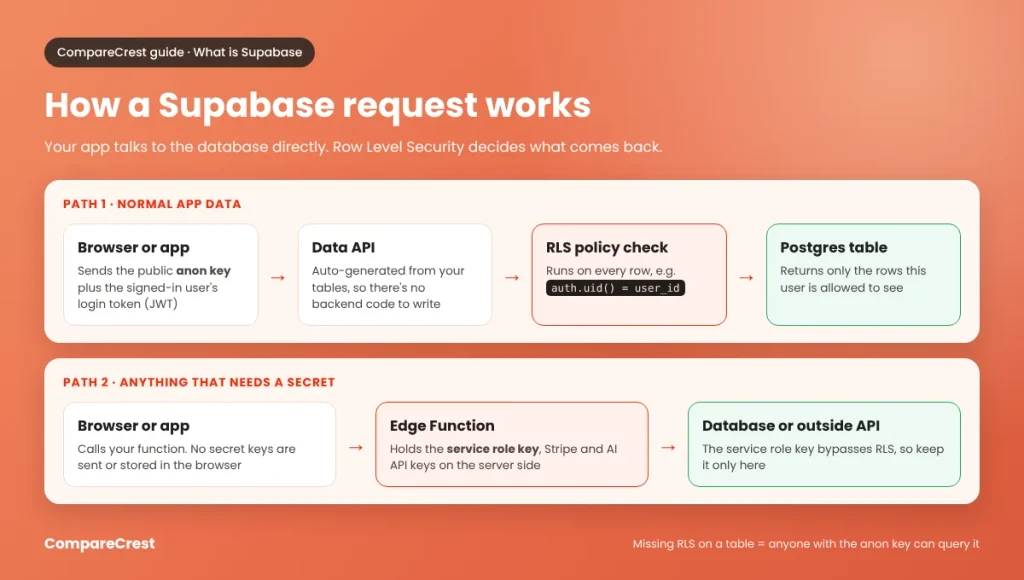The height and width of the screenshot is (580, 1024).
Task: Click the subtitle about Row Level Security
Action: 353,147
